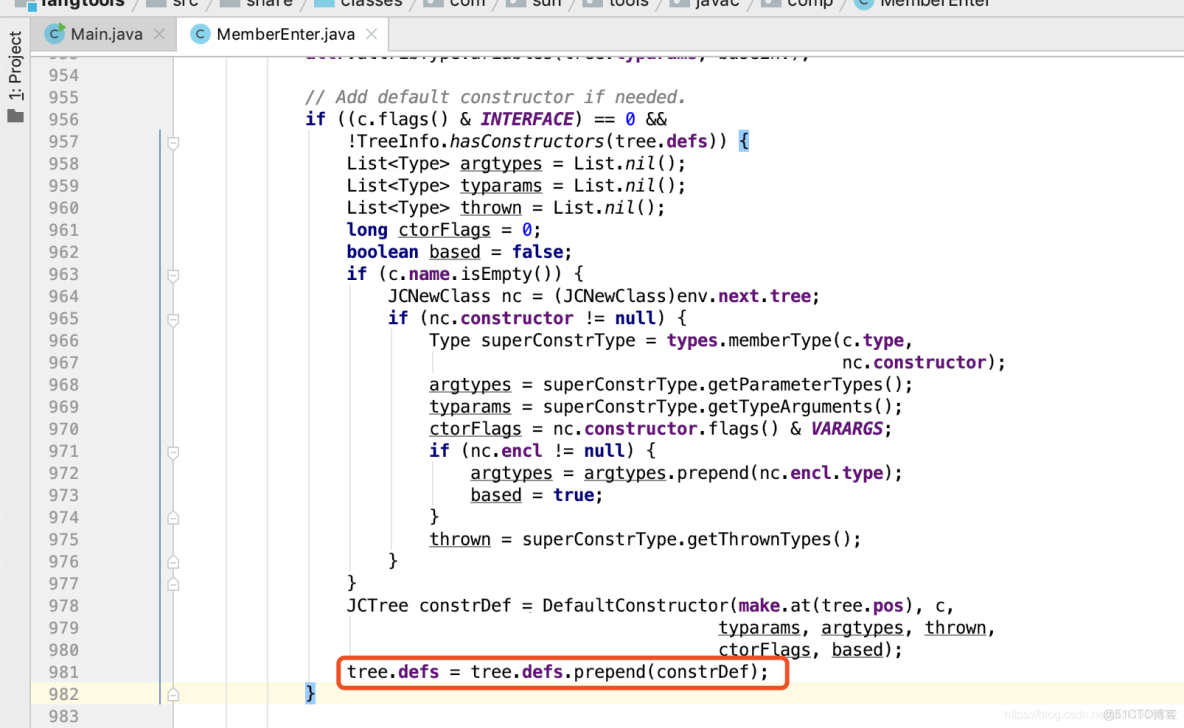Image resolution: width=1184 pixels, height=728 pixels.
Task: Click the sun package icon in the breadcrumb bar
Action: coord(516,4)
